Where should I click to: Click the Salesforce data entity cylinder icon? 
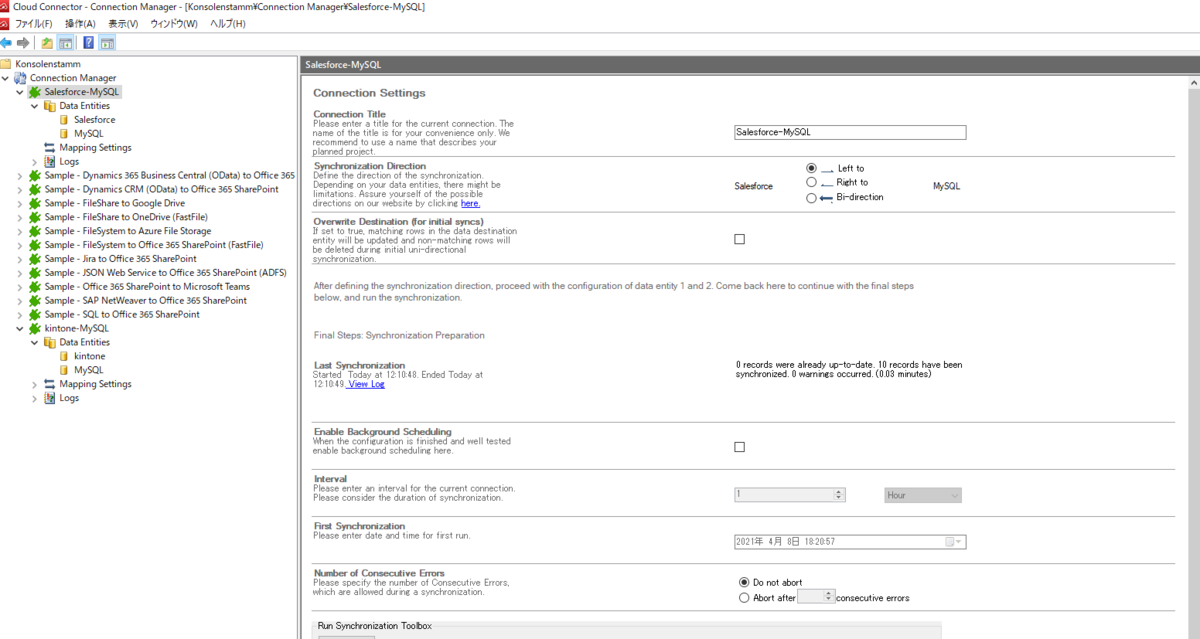tap(65, 120)
